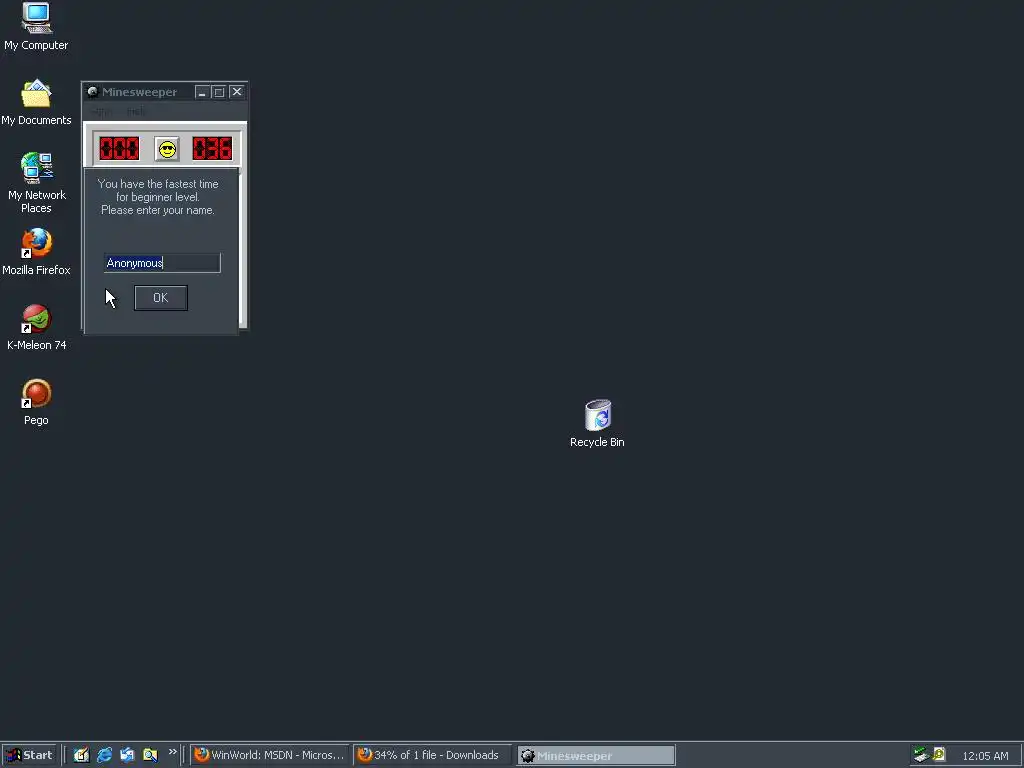The height and width of the screenshot is (768, 1024).
Task: Click the 'You have the fastest time' message
Action: tap(158, 197)
